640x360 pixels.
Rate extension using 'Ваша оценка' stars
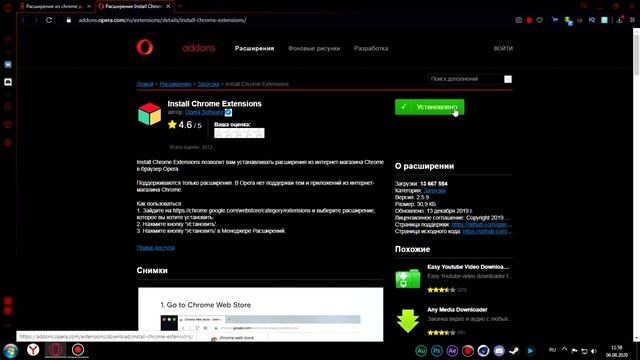239,133
